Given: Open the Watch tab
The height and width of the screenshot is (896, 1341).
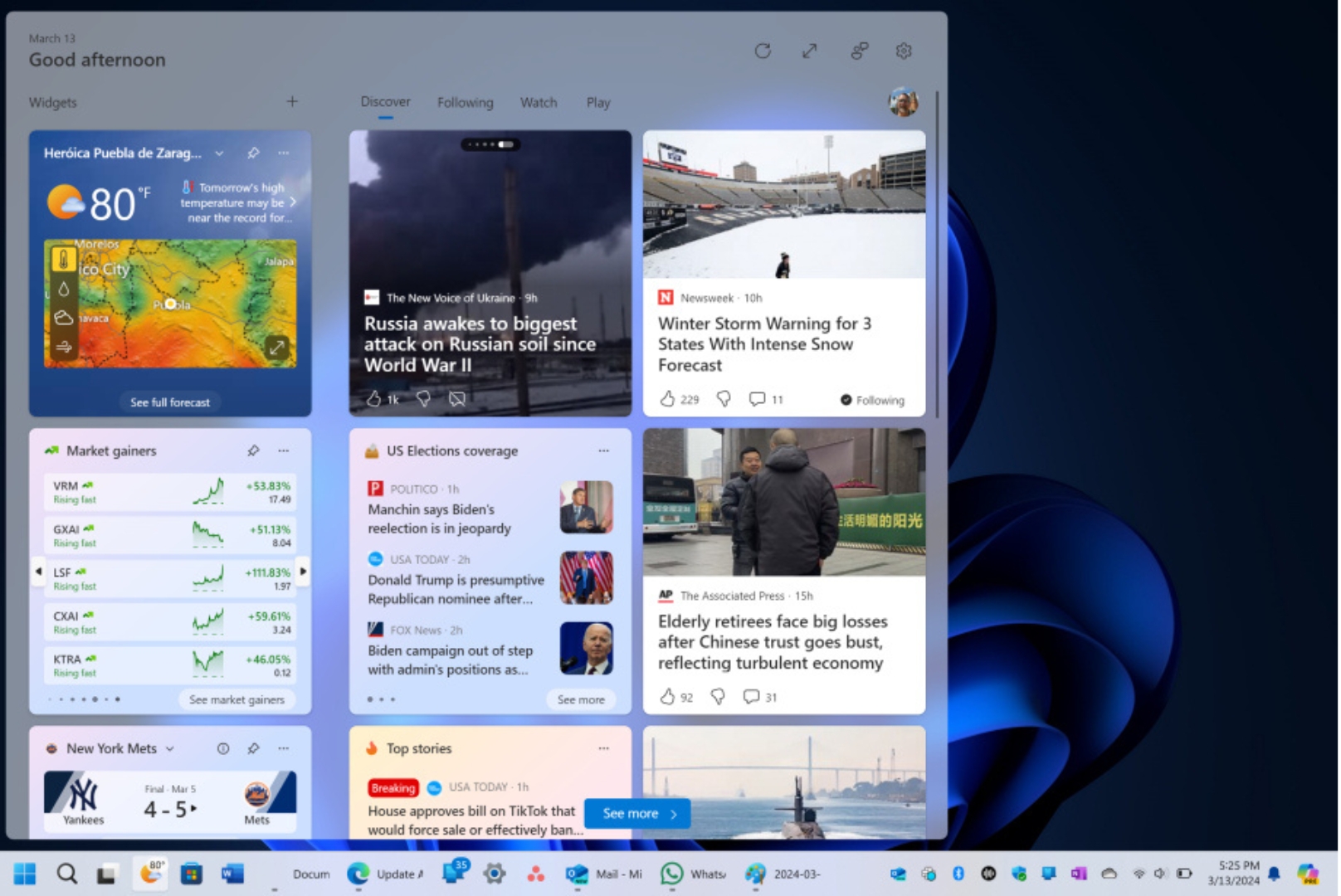Looking at the screenshot, I should tap(539, 102).
